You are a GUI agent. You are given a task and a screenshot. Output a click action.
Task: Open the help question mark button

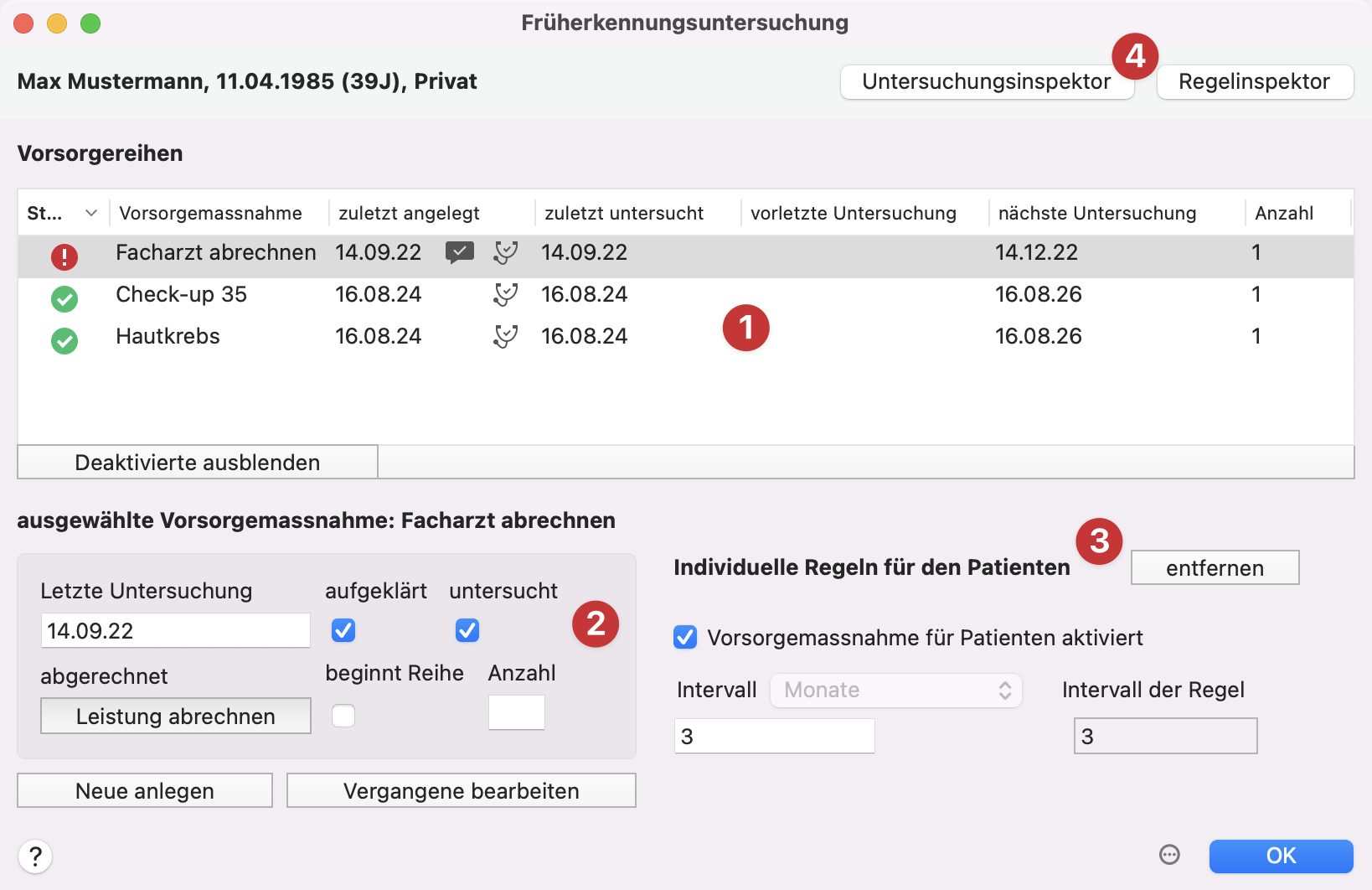click(35, 856)
